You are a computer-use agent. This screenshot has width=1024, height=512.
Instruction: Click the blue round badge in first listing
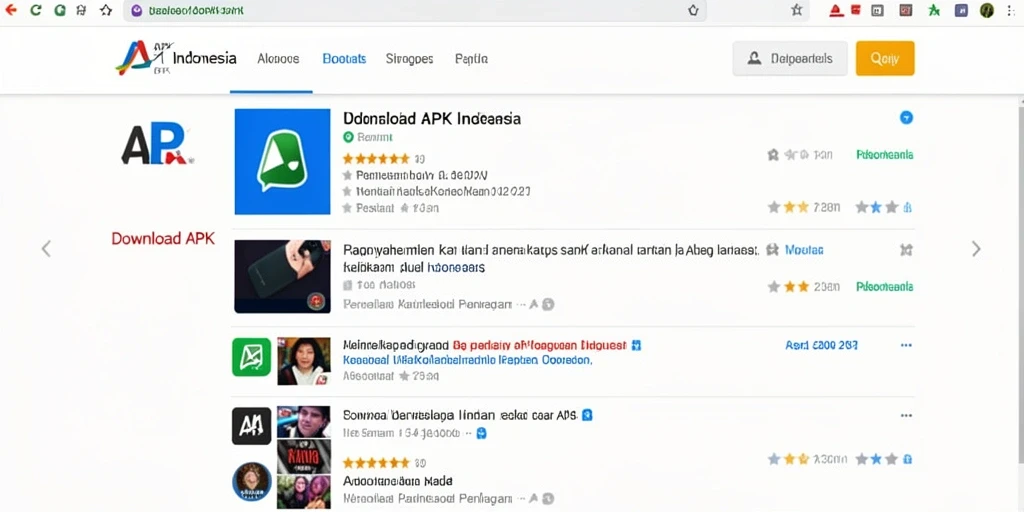pyautogui.click(x=906, y=118)
